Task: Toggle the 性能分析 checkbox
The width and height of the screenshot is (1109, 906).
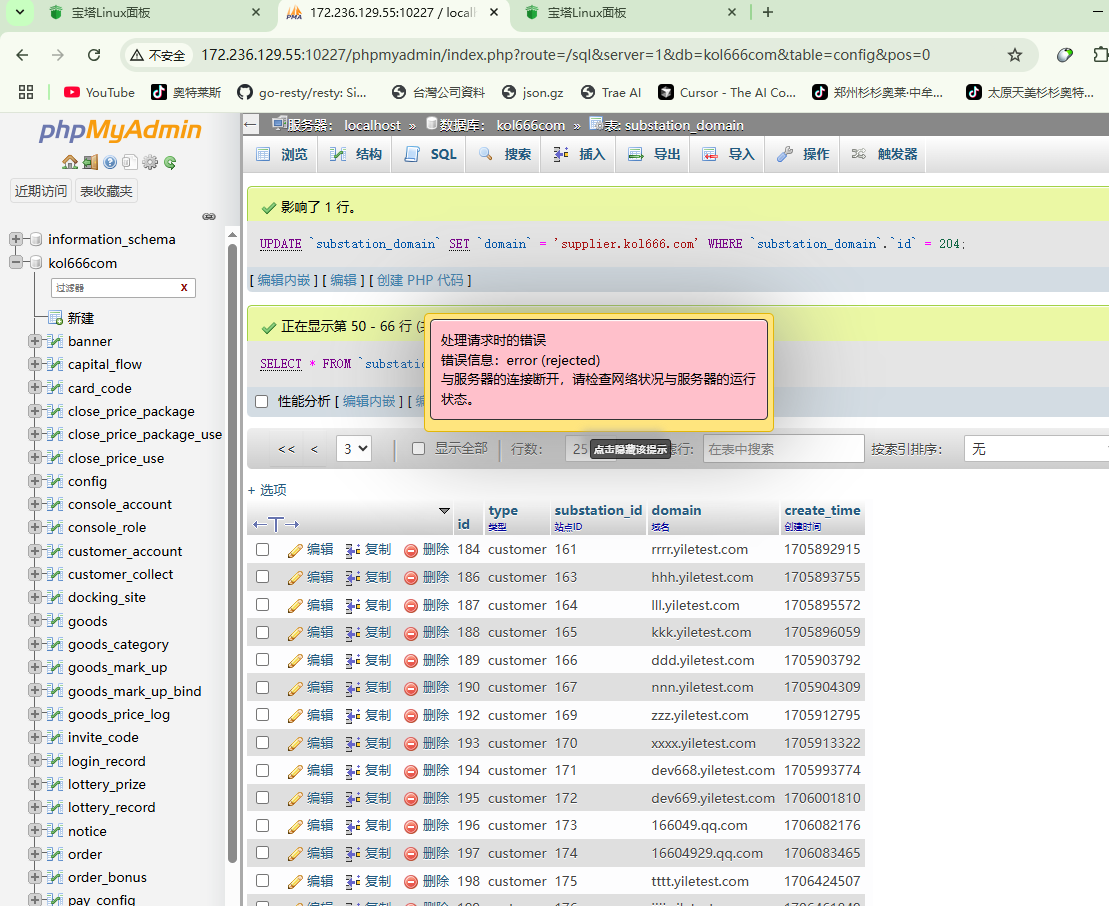Action: (x=262, y=401)
